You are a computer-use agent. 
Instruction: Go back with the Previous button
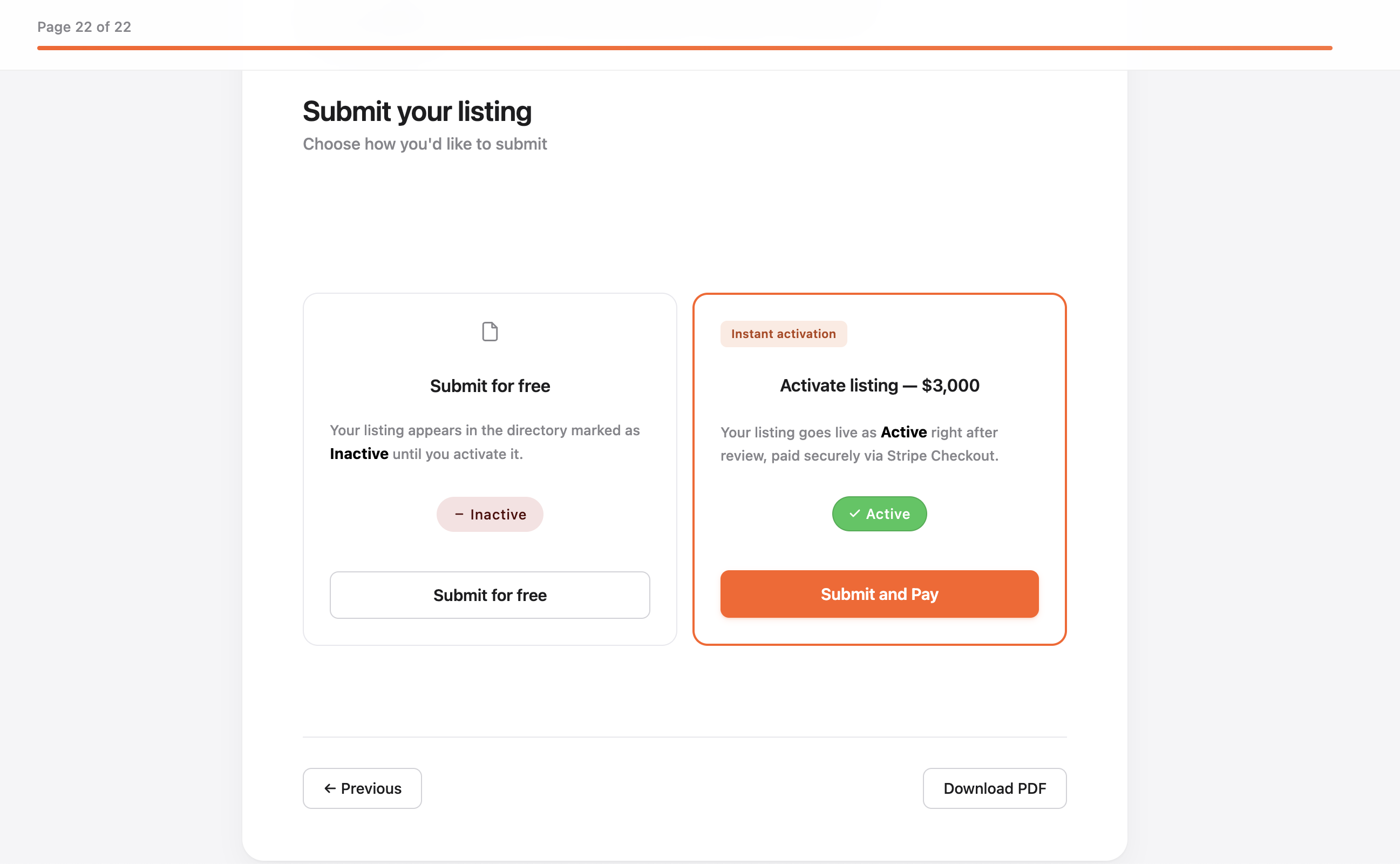pyautogui.click(x=362, y=788)
